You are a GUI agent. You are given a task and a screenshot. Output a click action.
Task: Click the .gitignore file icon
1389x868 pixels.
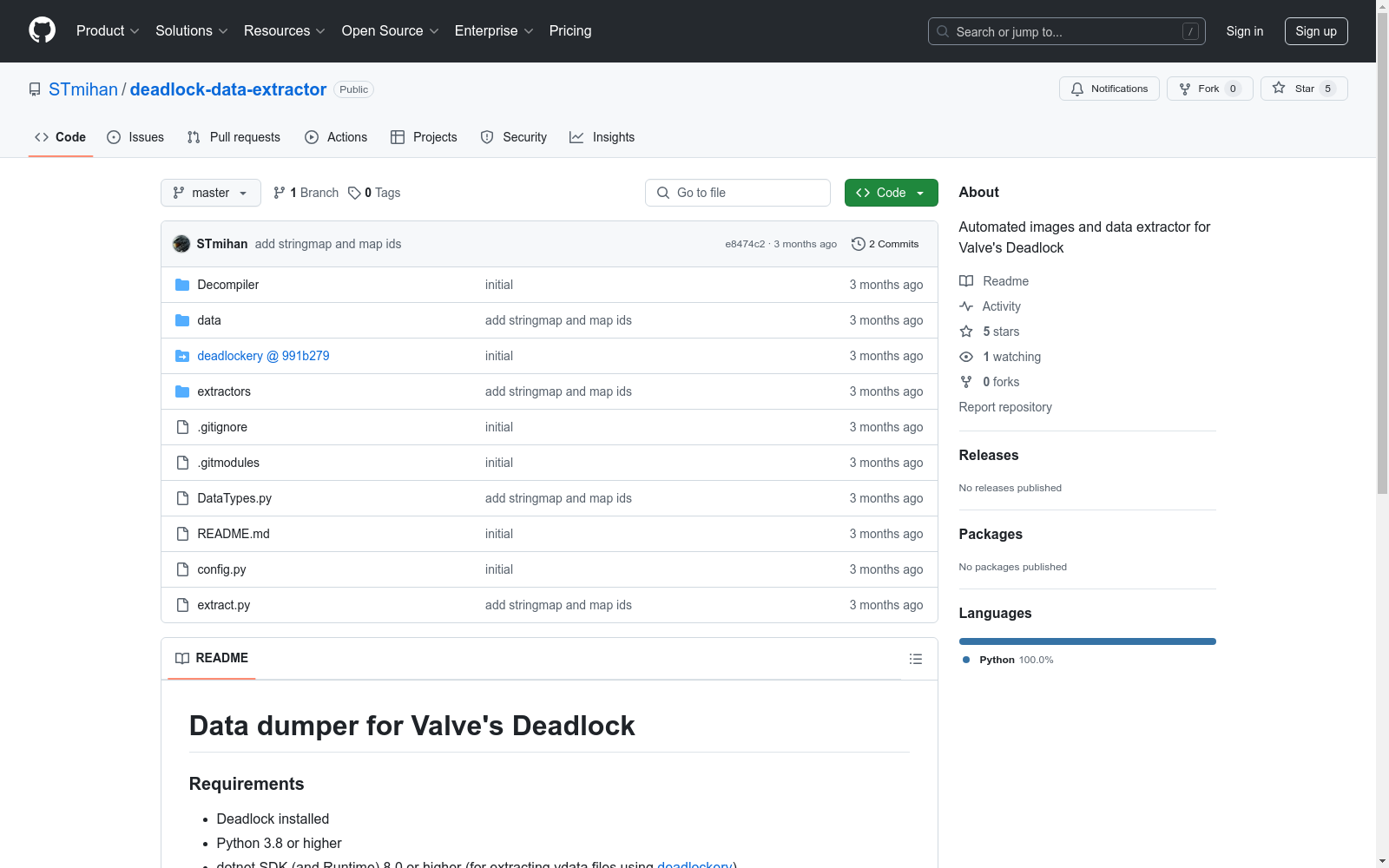pos(182,427)
